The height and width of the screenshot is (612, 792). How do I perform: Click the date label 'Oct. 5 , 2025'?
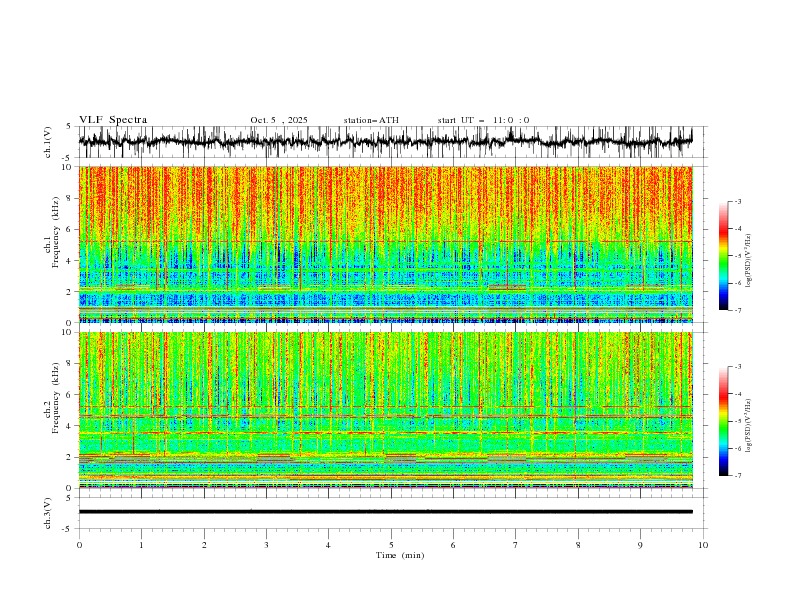coord(279,120)
